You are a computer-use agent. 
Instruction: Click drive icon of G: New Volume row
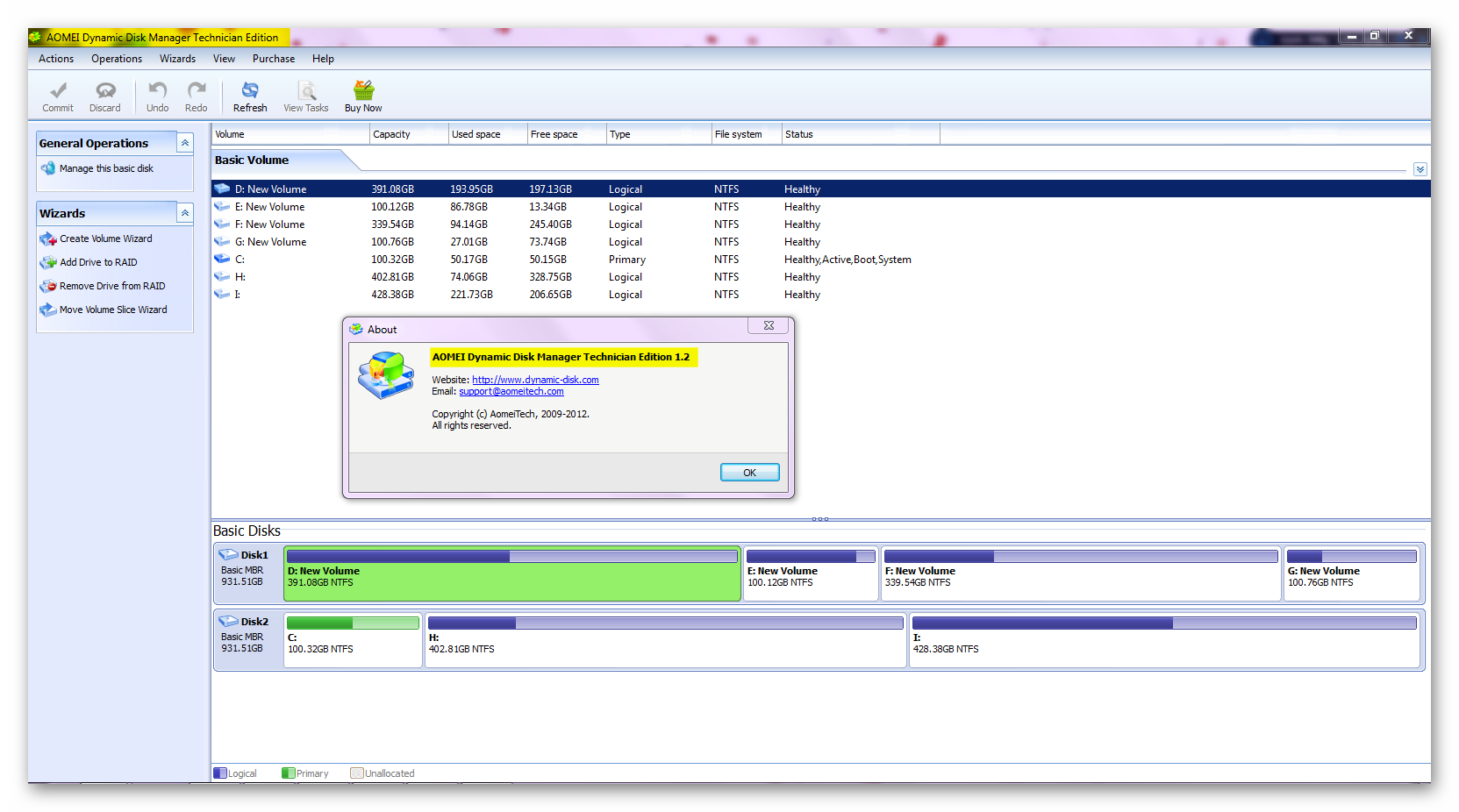[223, 242]
